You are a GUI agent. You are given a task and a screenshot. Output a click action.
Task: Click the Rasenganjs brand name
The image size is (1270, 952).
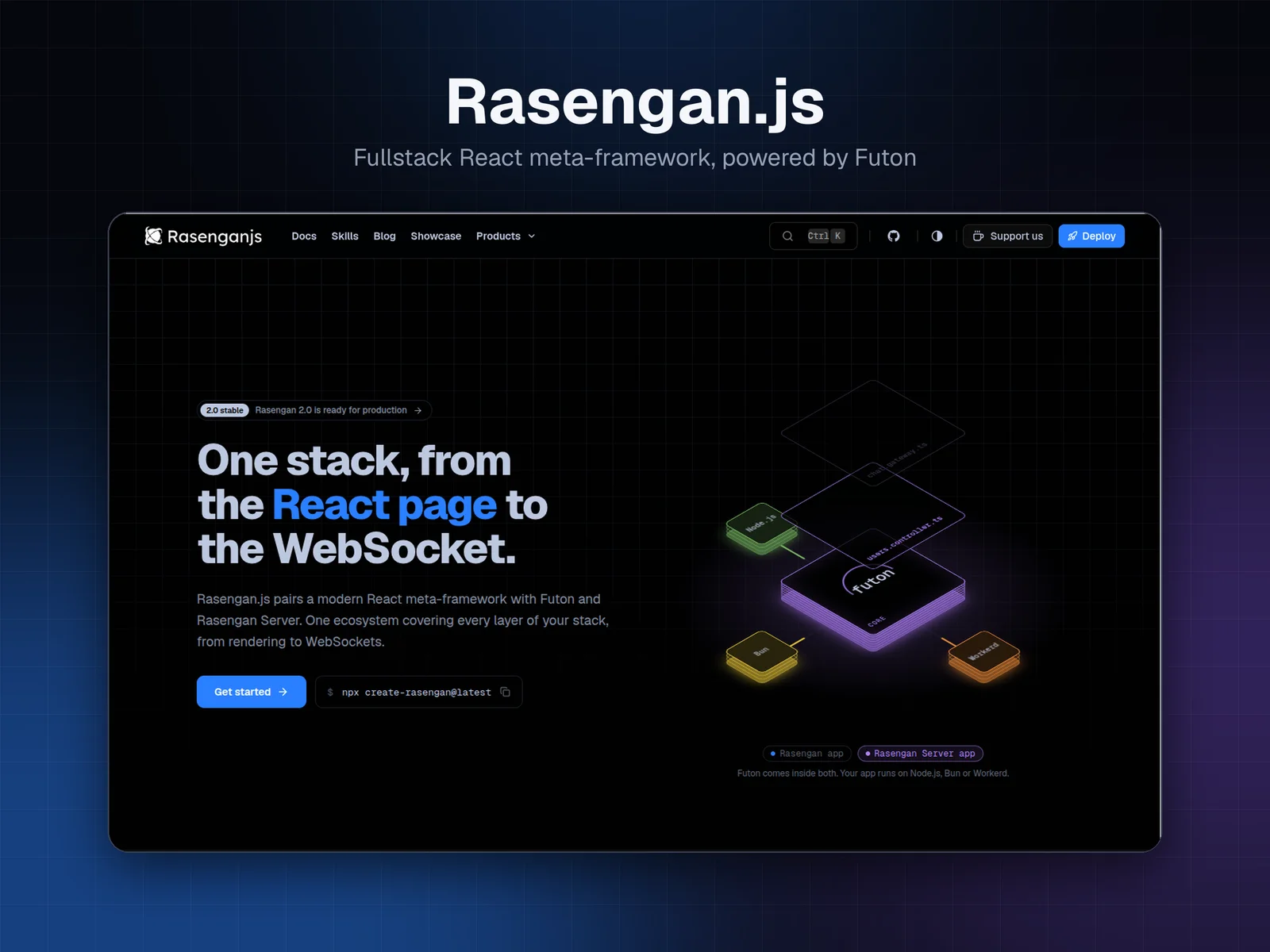click(214, 236)
